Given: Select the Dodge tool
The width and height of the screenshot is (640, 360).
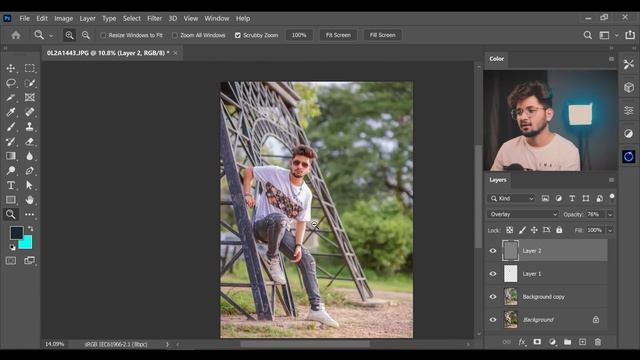Looking at the screenshot, I should point(11,171).
